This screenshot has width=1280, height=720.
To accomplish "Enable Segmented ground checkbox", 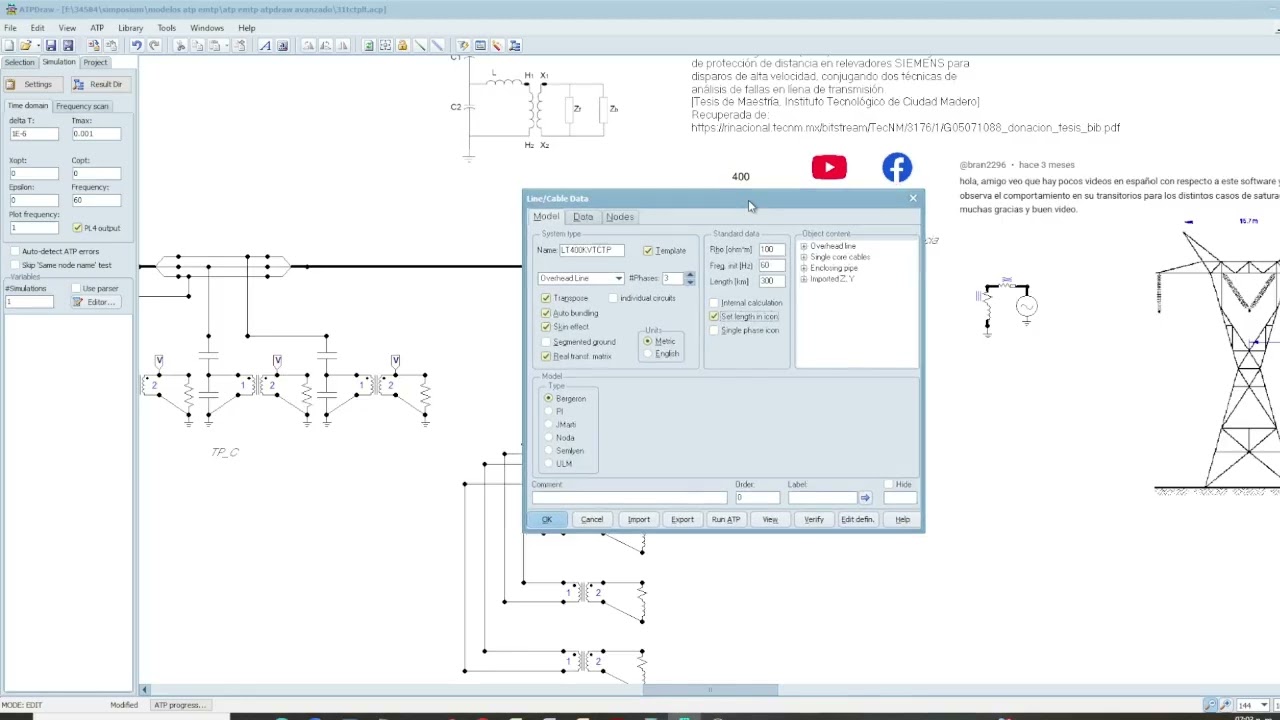I will 546,342.
